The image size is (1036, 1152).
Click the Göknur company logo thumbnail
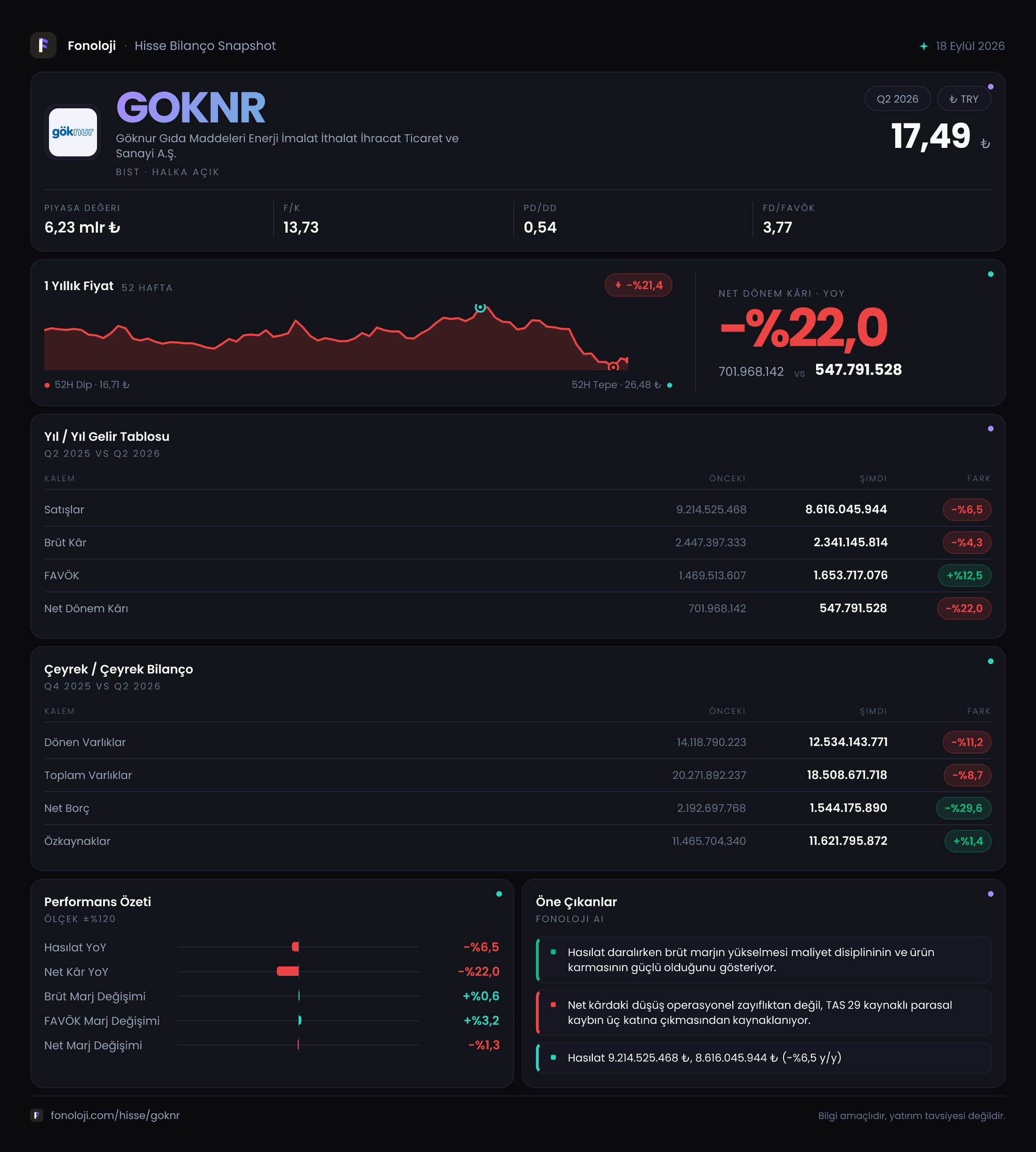click(73, 132)
